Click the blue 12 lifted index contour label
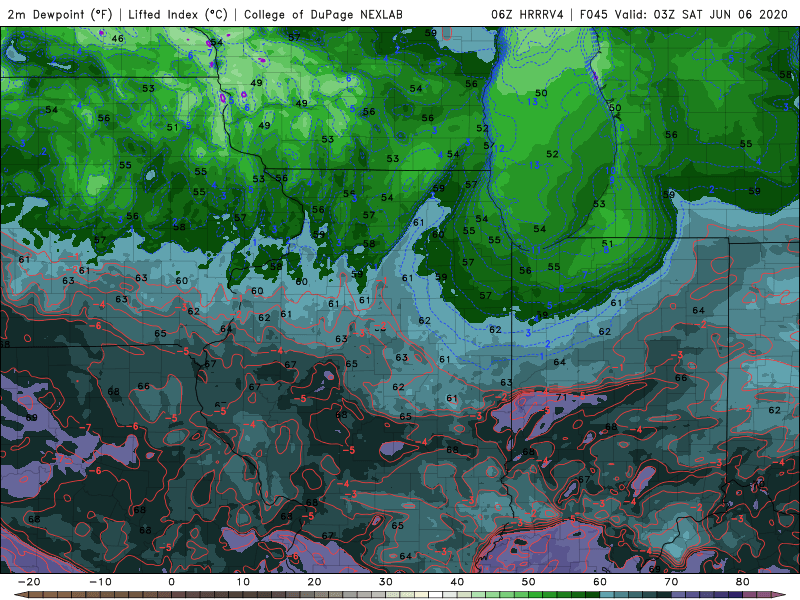 pos(499,148)
